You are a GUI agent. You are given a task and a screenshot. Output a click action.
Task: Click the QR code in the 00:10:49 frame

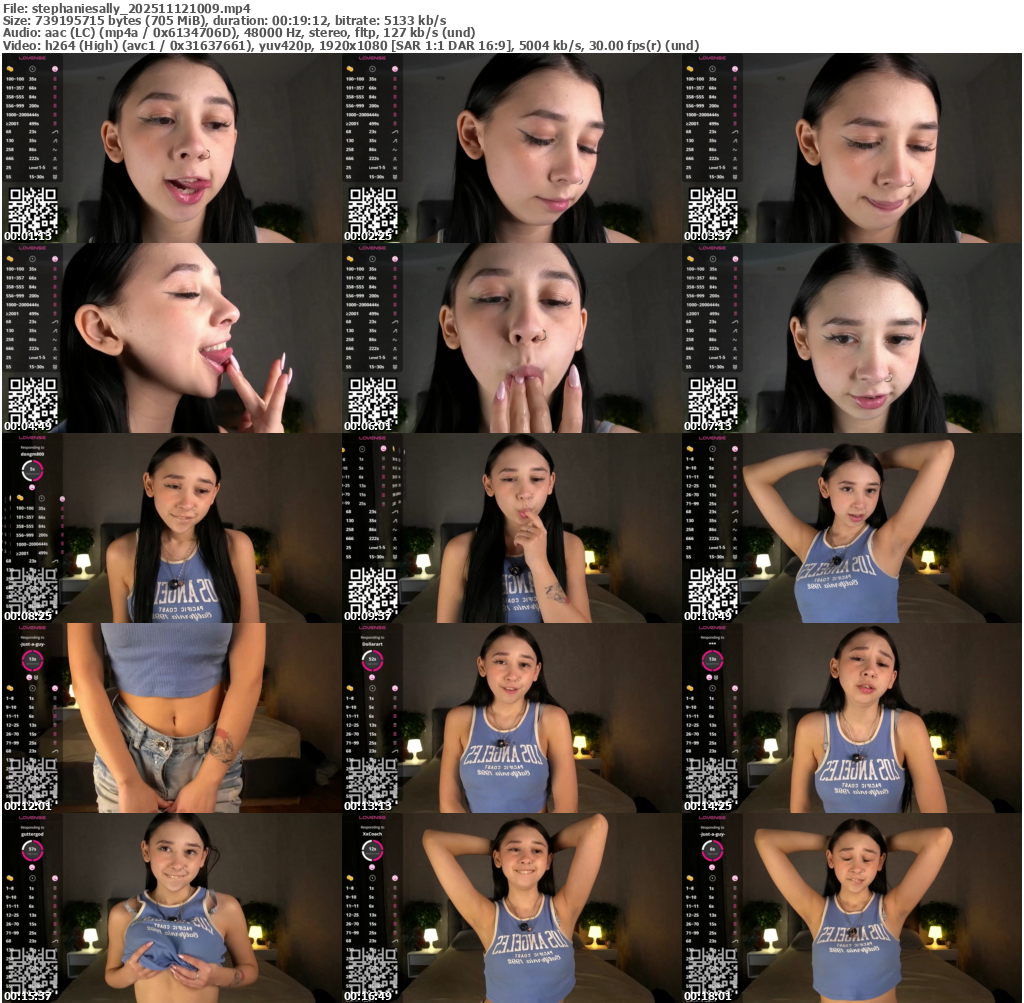pos(713,591)
